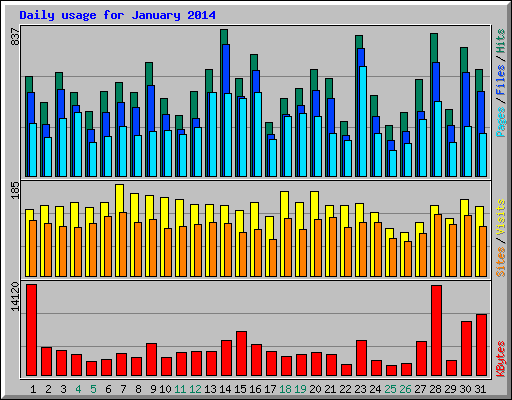Click the cyan Pages bar for day 13
The image size is (512, 400).
pyautogui.click(x=213, y=134)
